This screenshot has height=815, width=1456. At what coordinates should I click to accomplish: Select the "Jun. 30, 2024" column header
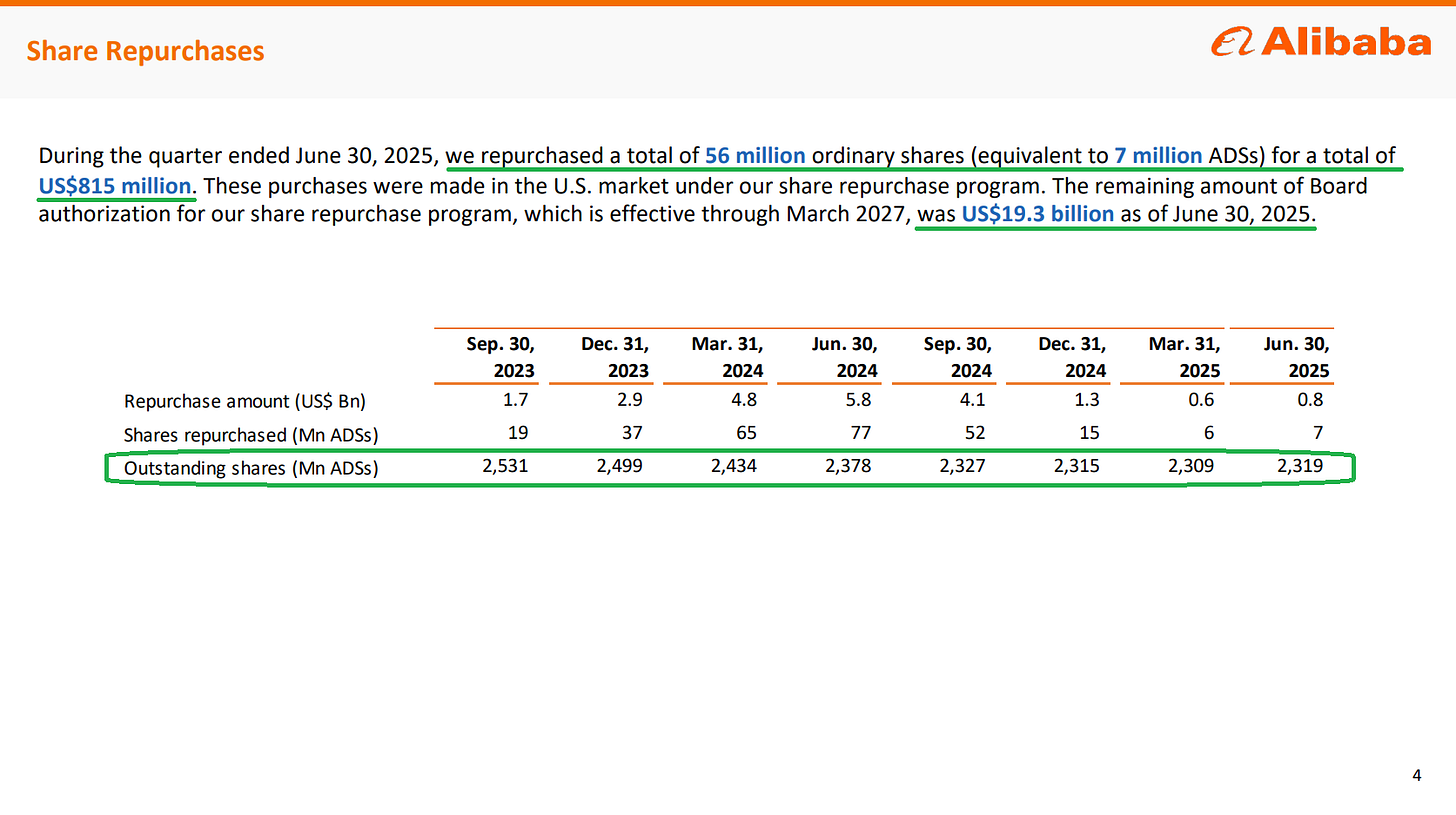(844, 357)
